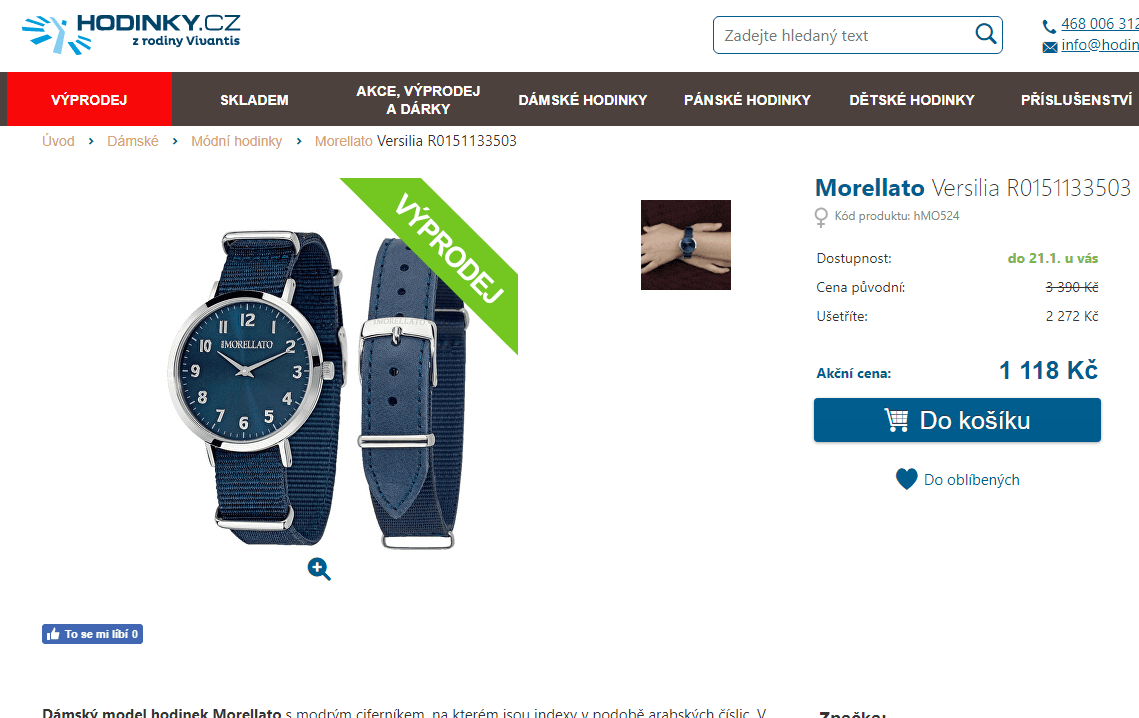The image size is (1139, 718).
Task: Open Módní hodinky breadcrumb link
Action: pos(237,141)
